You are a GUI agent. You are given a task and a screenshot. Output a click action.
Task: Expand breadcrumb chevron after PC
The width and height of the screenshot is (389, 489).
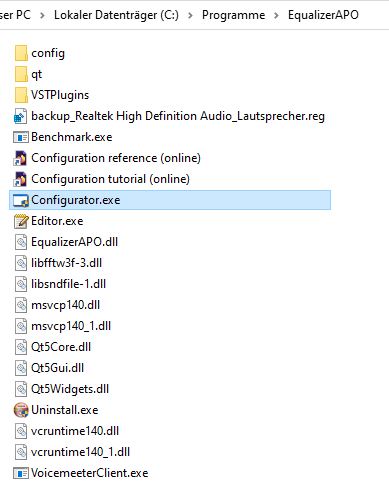pos(42,15)
